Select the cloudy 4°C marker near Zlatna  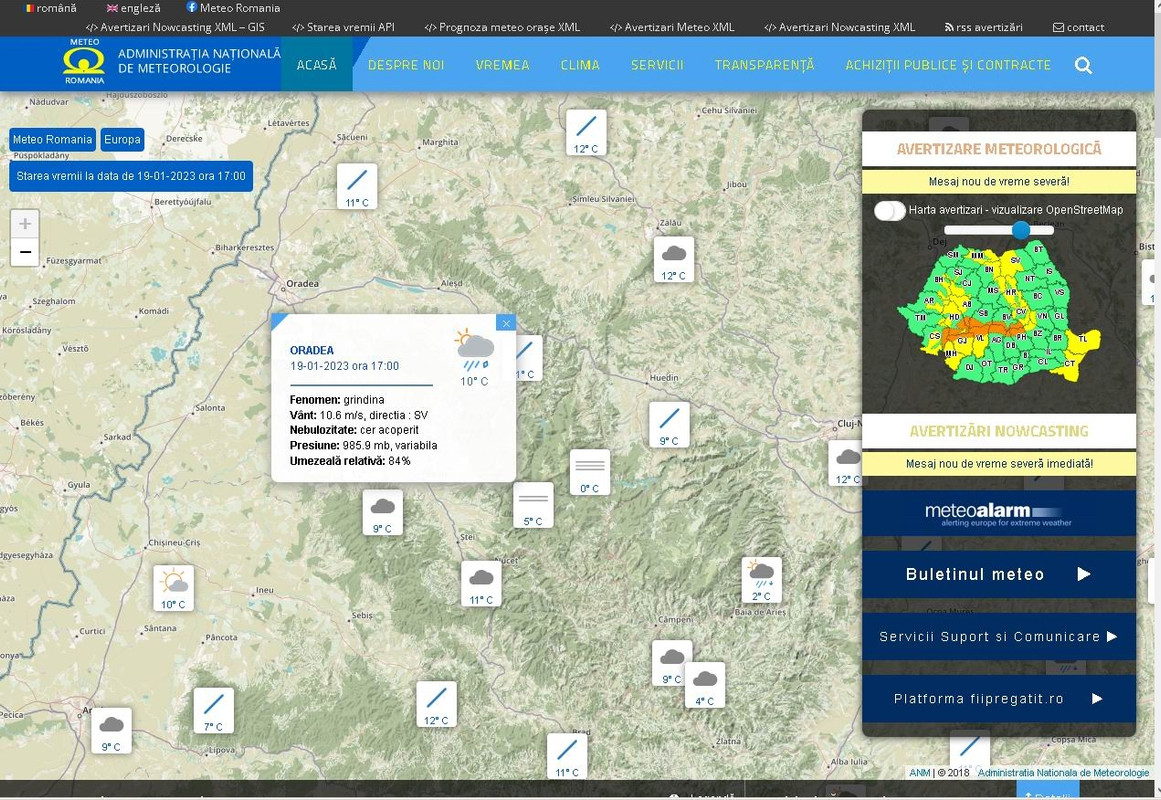(x=705, y=685)
